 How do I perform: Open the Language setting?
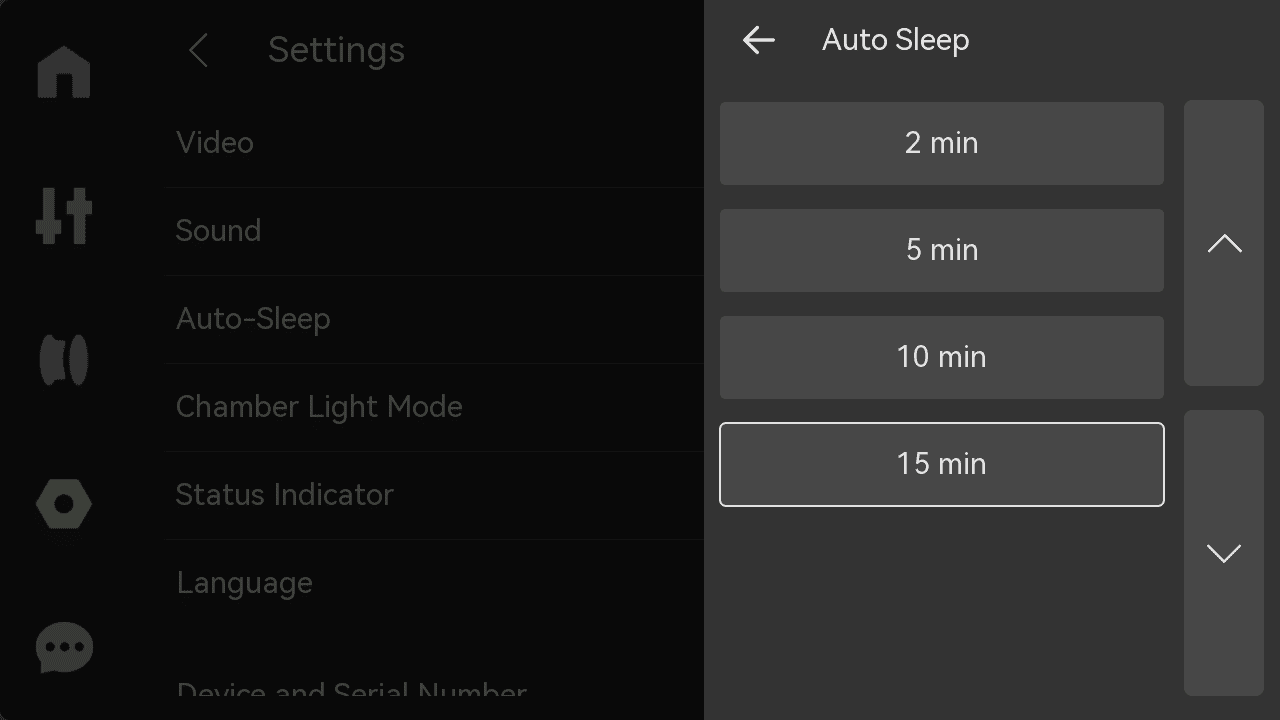coord(435,583)
